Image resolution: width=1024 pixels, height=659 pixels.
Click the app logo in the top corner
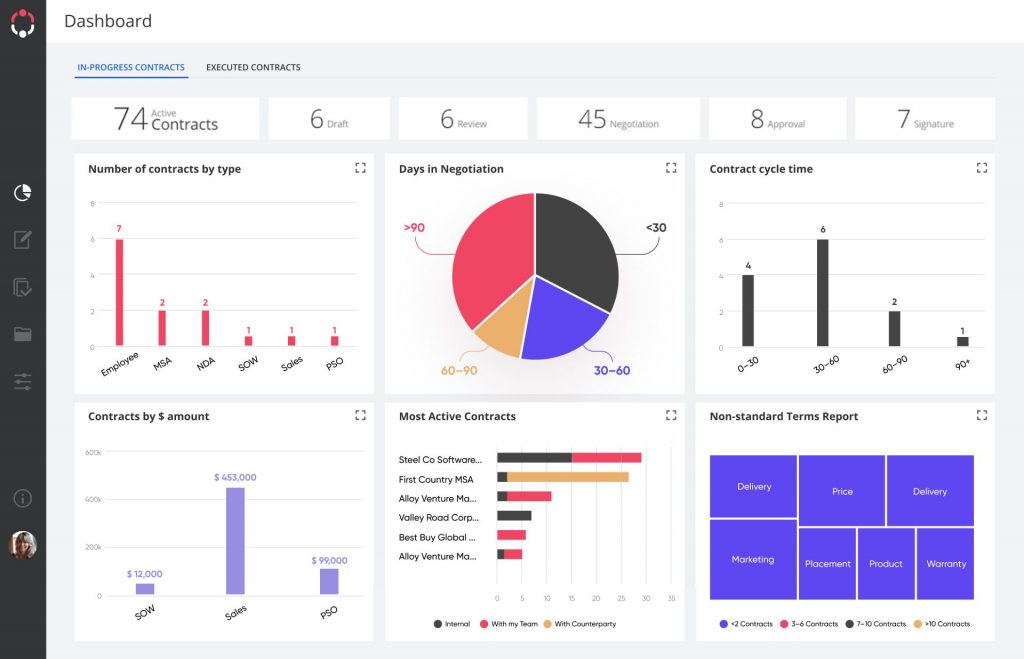[x=23, y=24]
